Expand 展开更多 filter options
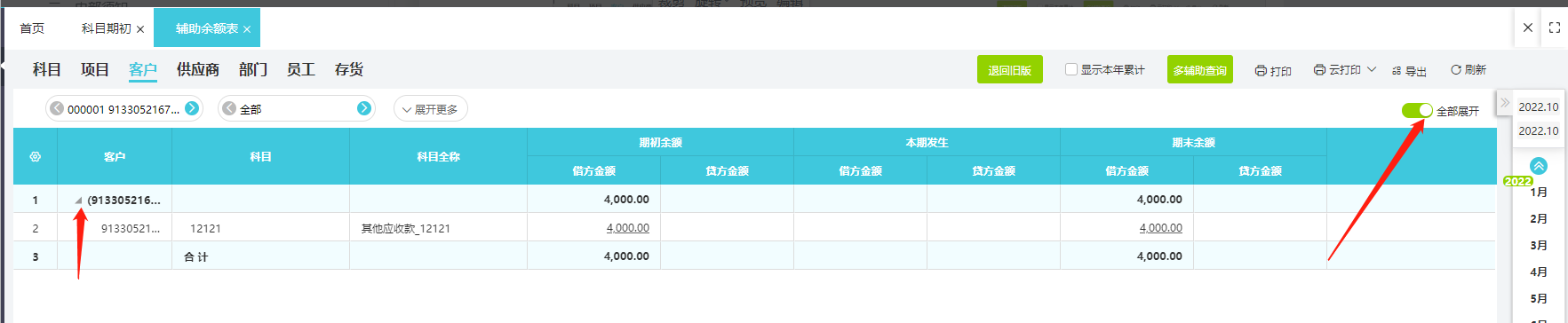This screenshot has width=1568, height=323. [x=431, y=109]
